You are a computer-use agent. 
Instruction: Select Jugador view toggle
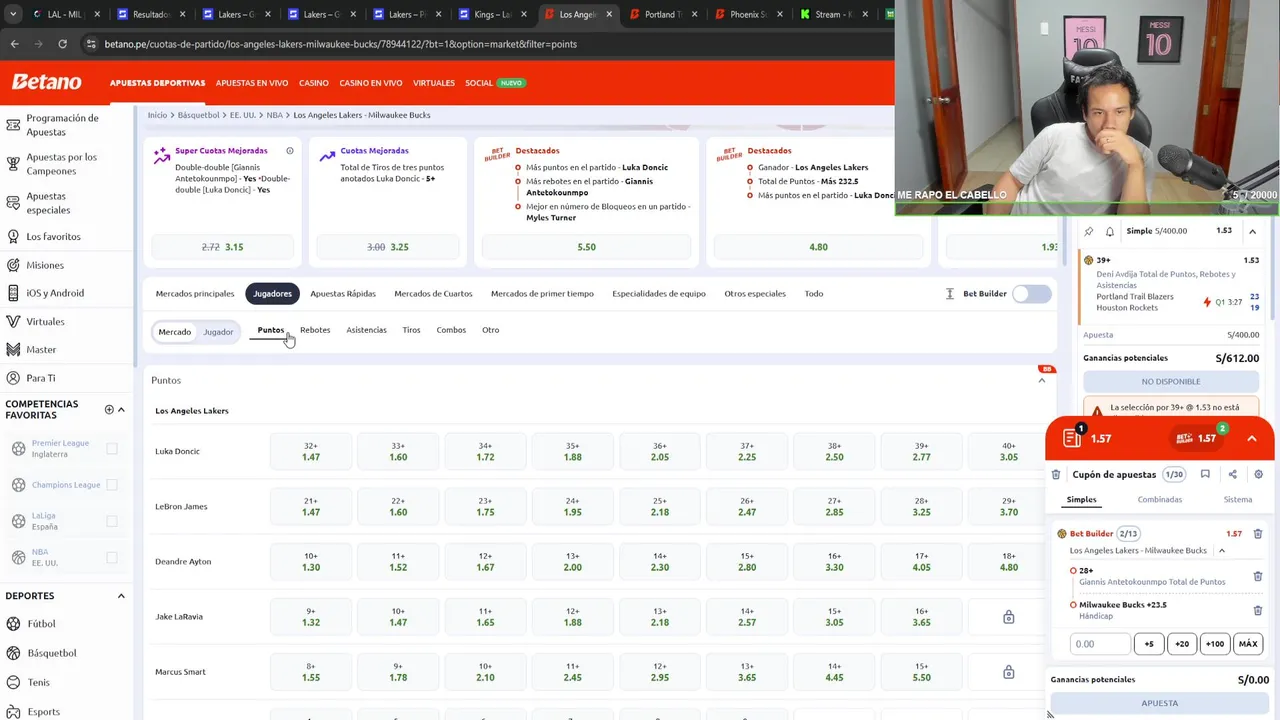pyautogui.click(x=218, y=332)
